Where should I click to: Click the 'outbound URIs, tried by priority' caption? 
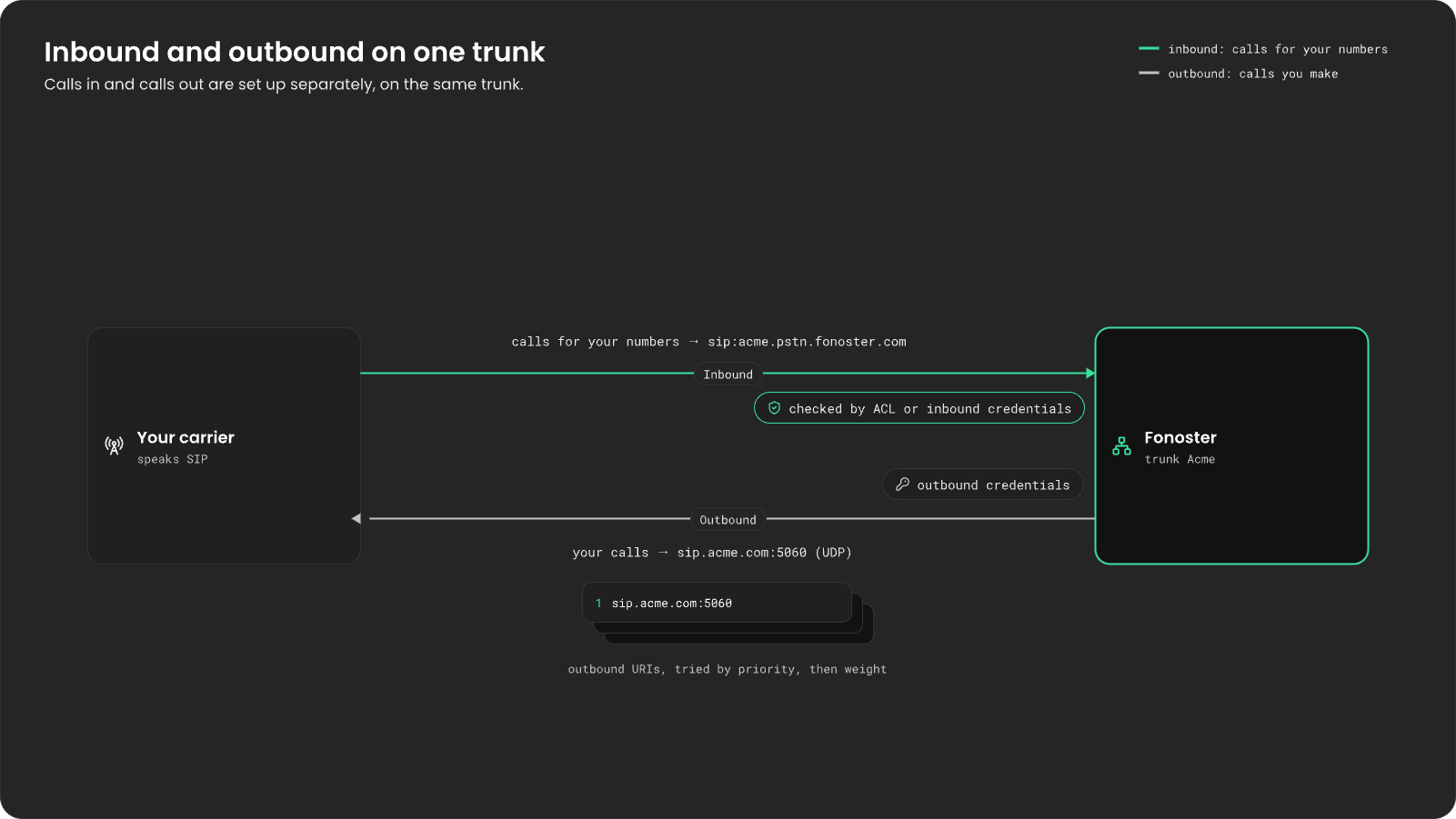click(728, 669)
